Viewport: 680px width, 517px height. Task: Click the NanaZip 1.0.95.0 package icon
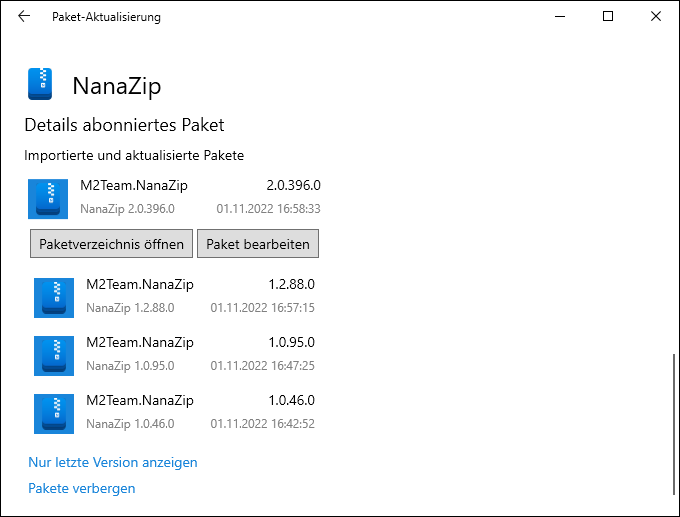(x=54, y=355)
